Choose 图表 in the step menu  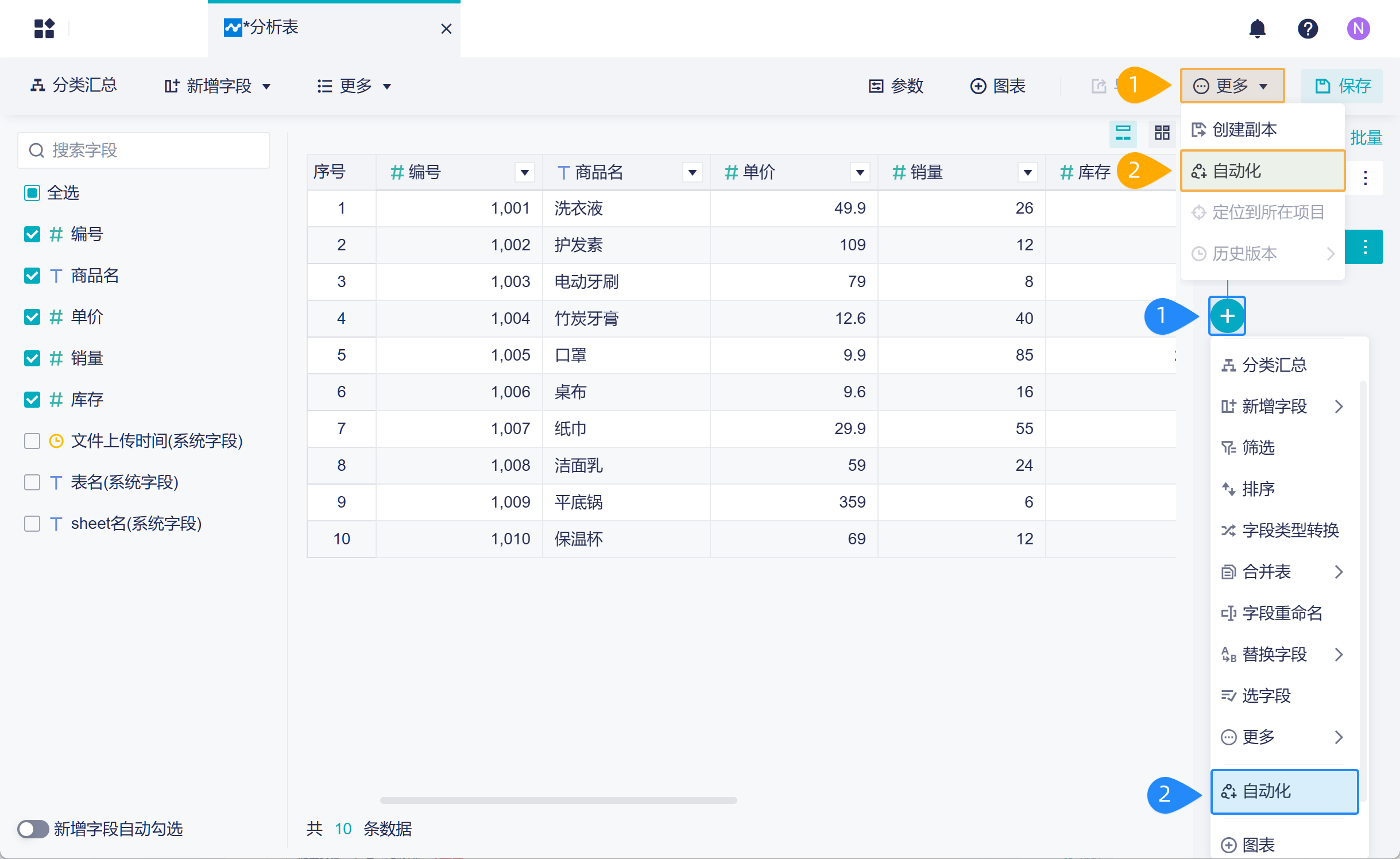pyautogui.click(x=1284, y=845)
